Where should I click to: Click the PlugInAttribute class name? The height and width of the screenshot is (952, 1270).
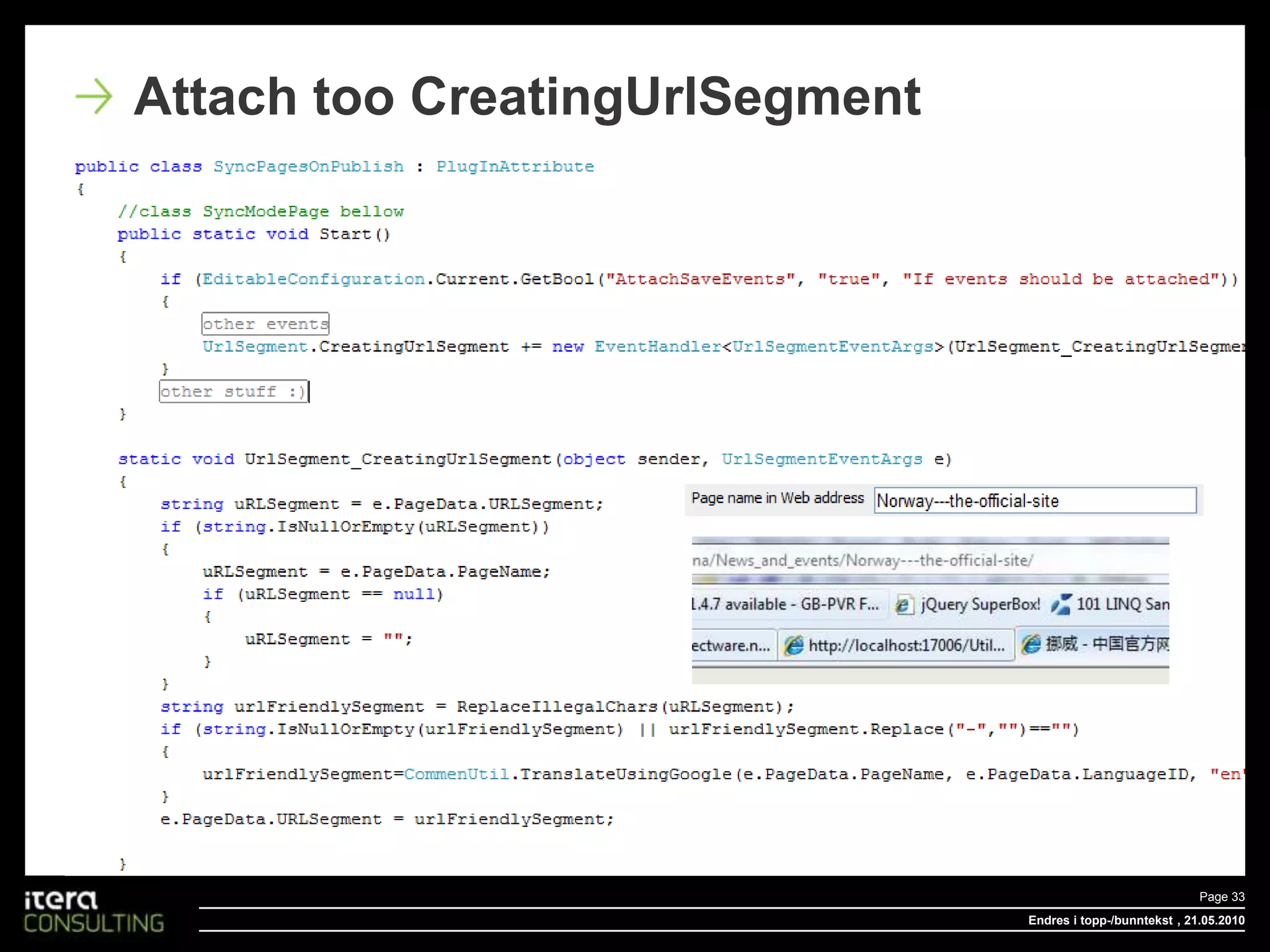pyautogui.click(x=515, y=167)
